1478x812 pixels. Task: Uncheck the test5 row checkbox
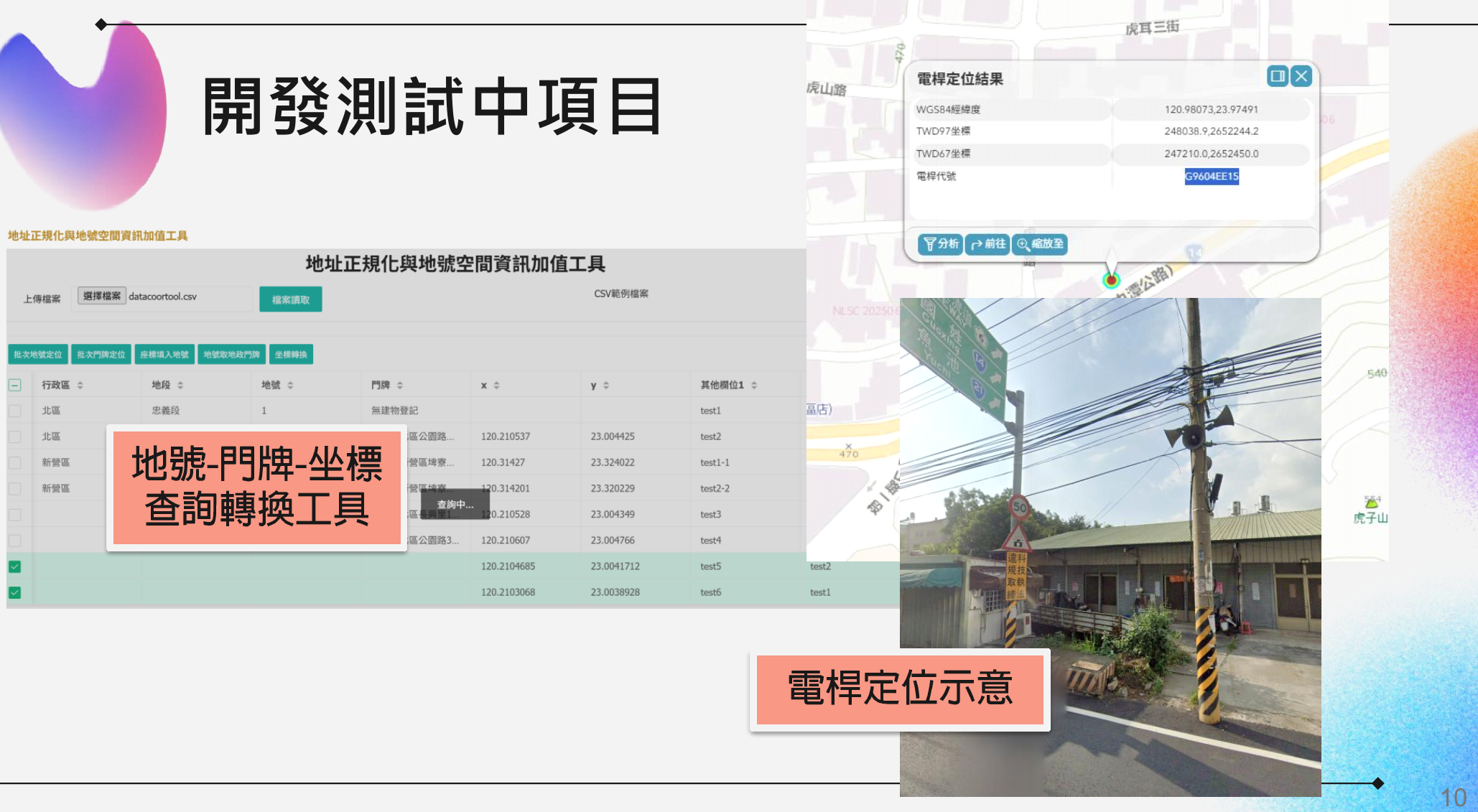15,566
